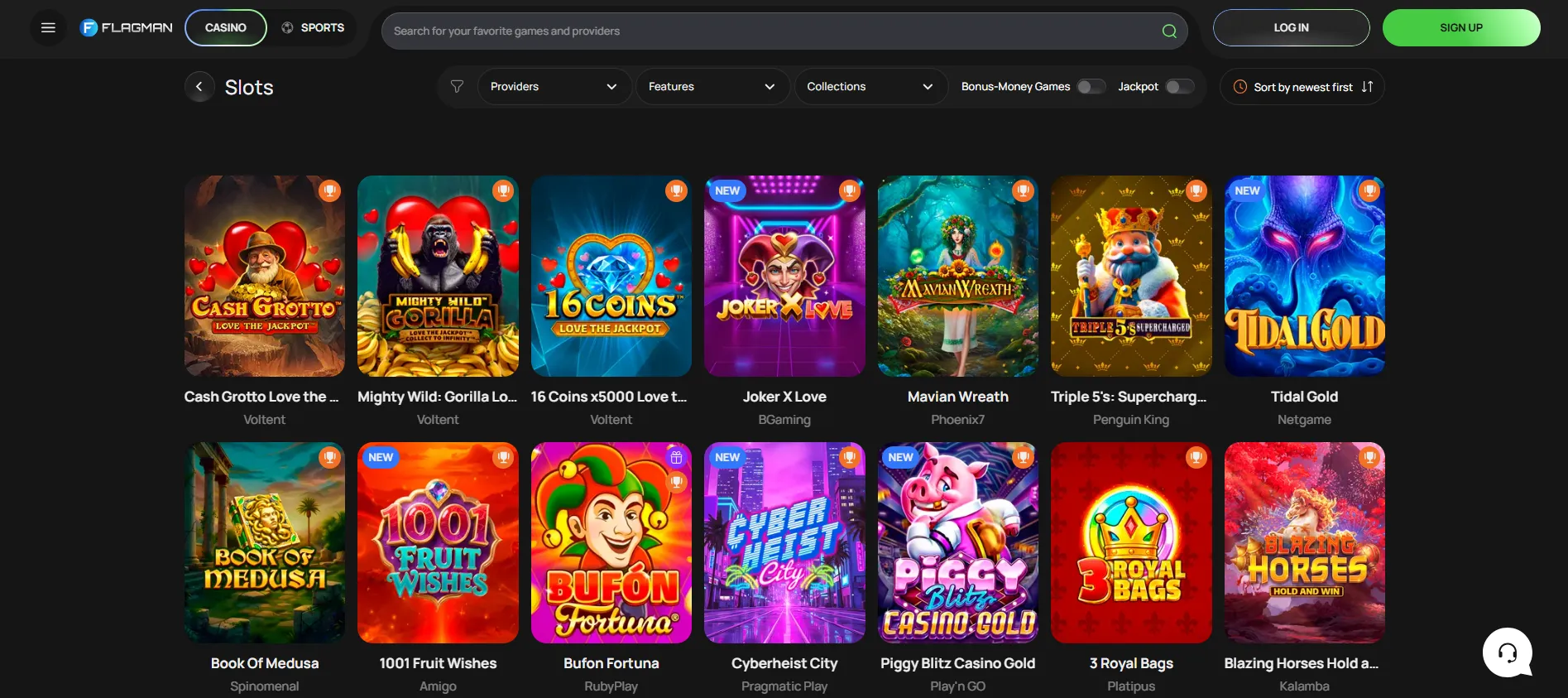This screenshot has width=1568, height=698.
Task: Click the Tidal Gold title text
Action: pos(1305,397)
